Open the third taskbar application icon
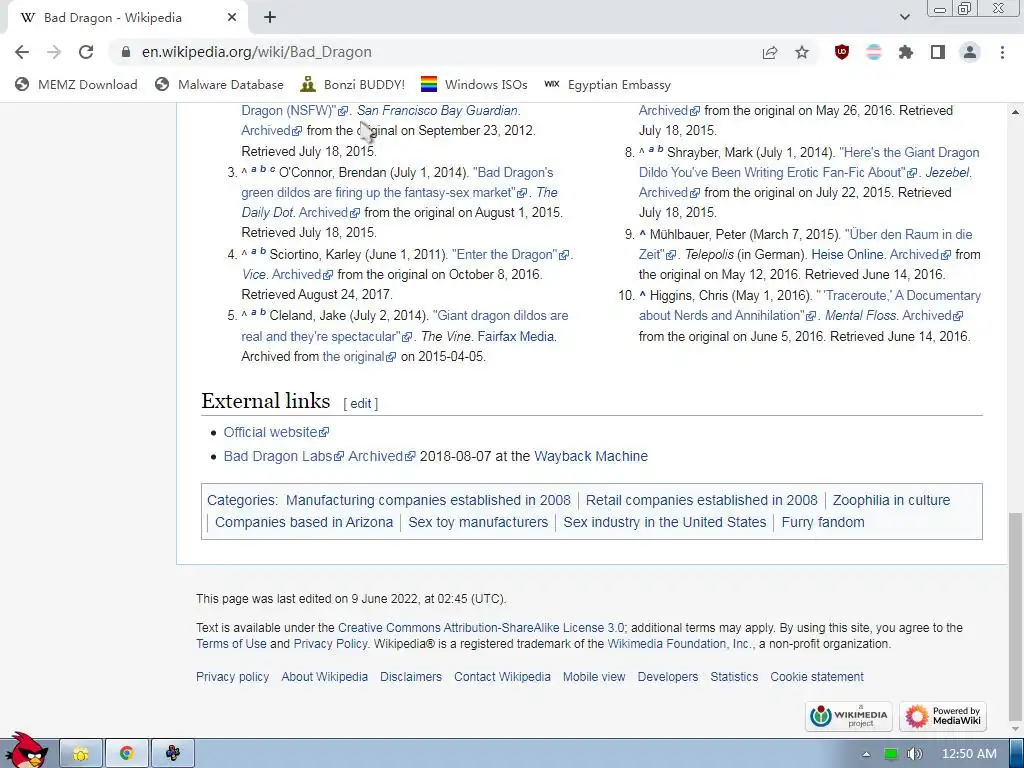The width and height of the screenshot is (1024, 768). (172, 754)
